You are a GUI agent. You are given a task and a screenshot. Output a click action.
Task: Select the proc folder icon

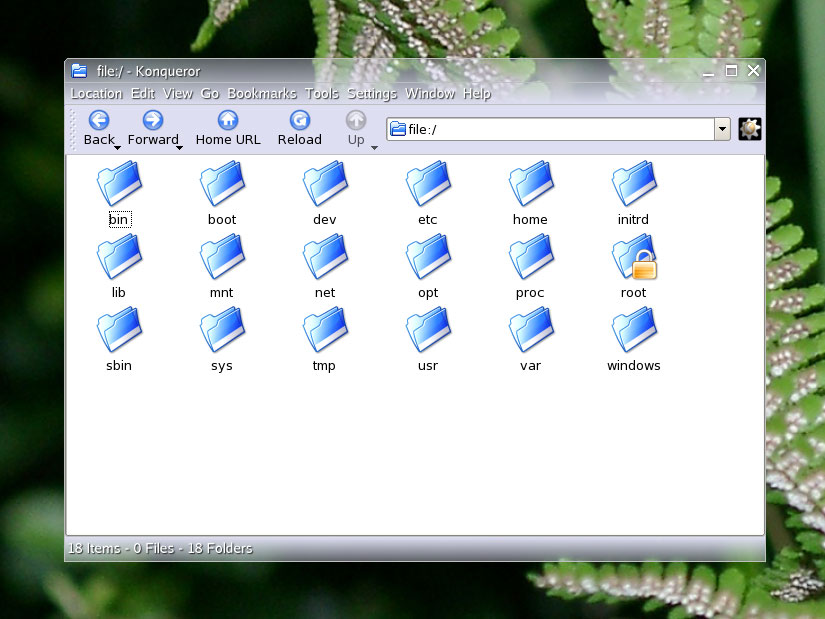click(x=531, y=256)
